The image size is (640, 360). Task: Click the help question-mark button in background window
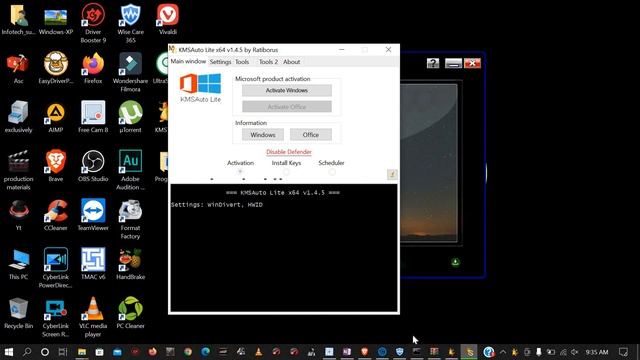pyautogui.click(x=433, y=63)
